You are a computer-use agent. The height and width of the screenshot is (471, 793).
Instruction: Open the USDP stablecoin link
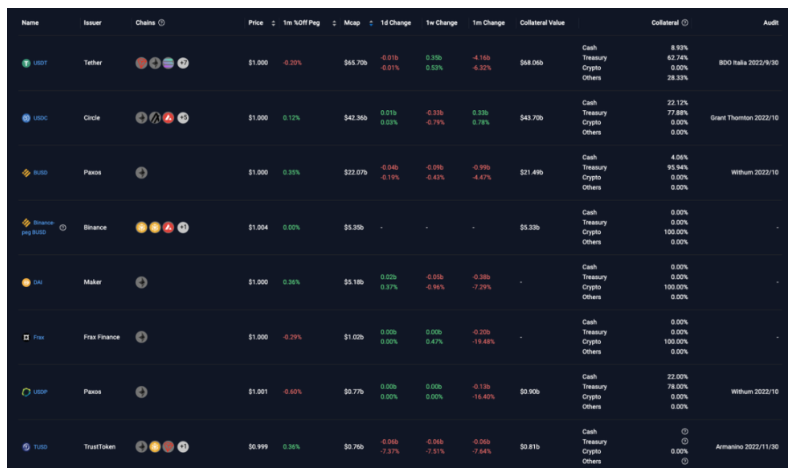point(40,392)
